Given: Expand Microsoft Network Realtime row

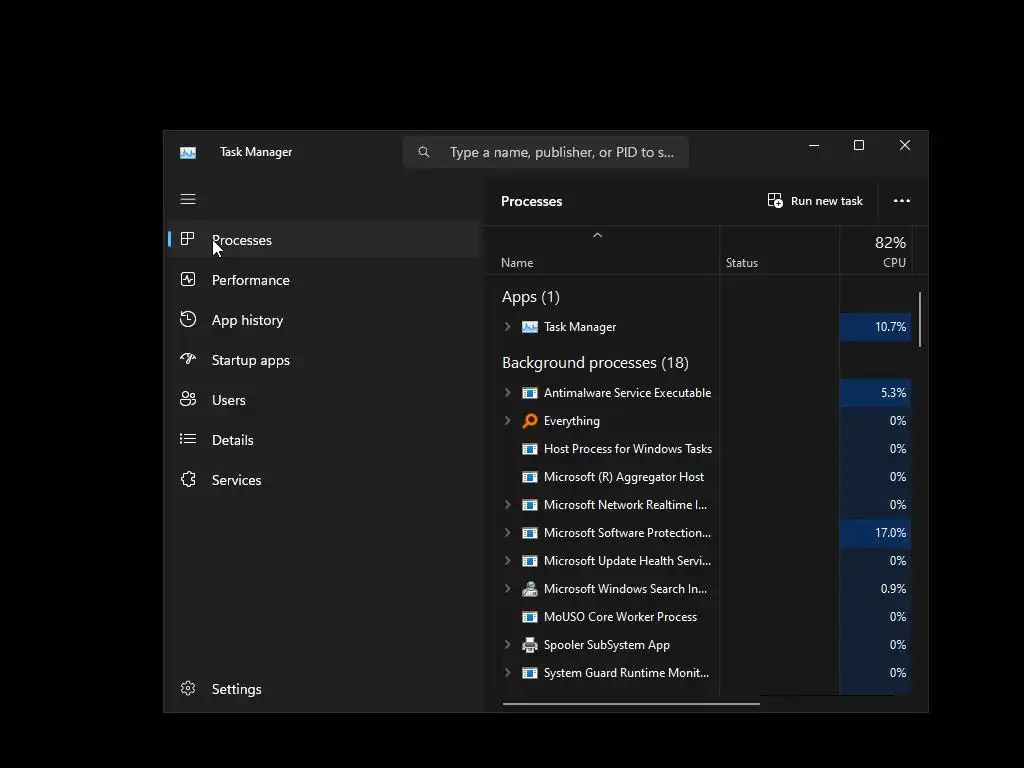Looking at the screenshot, I should pos(507,505).
